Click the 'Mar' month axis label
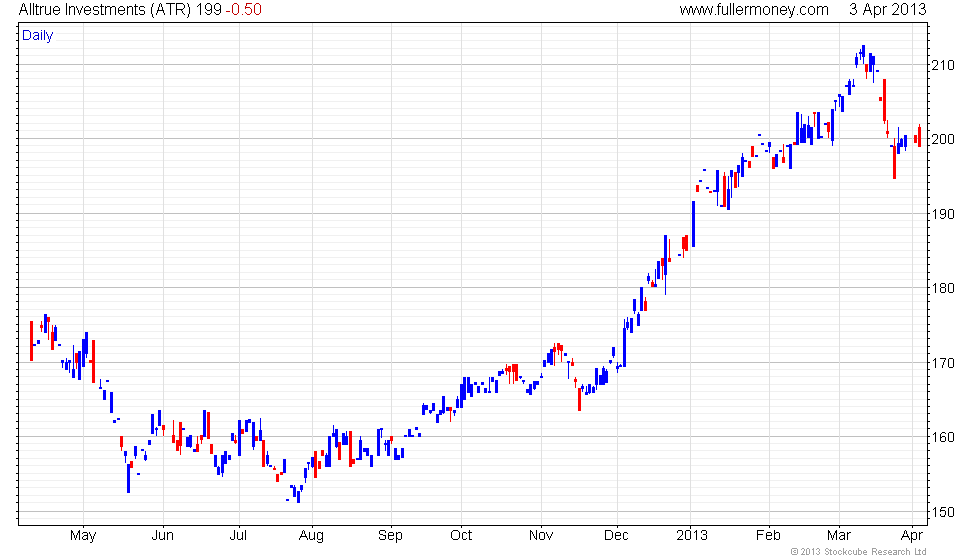 point(839,536)
